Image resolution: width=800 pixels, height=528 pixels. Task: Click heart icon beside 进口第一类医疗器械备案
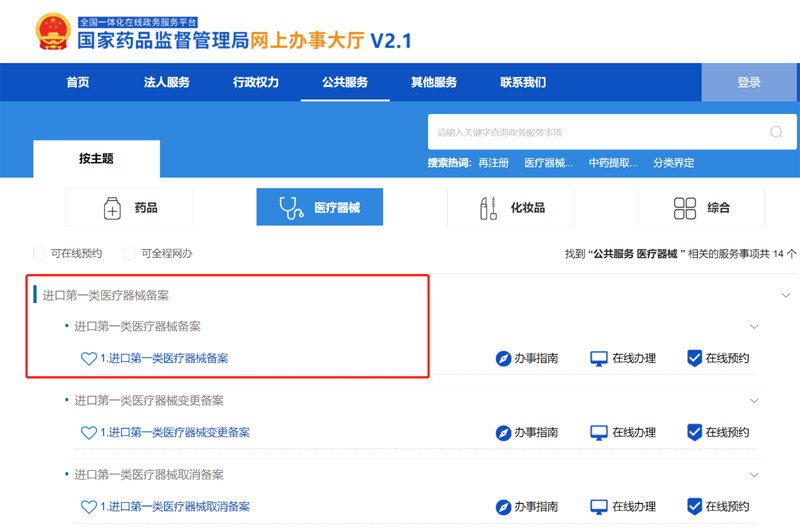pos(89,358)
